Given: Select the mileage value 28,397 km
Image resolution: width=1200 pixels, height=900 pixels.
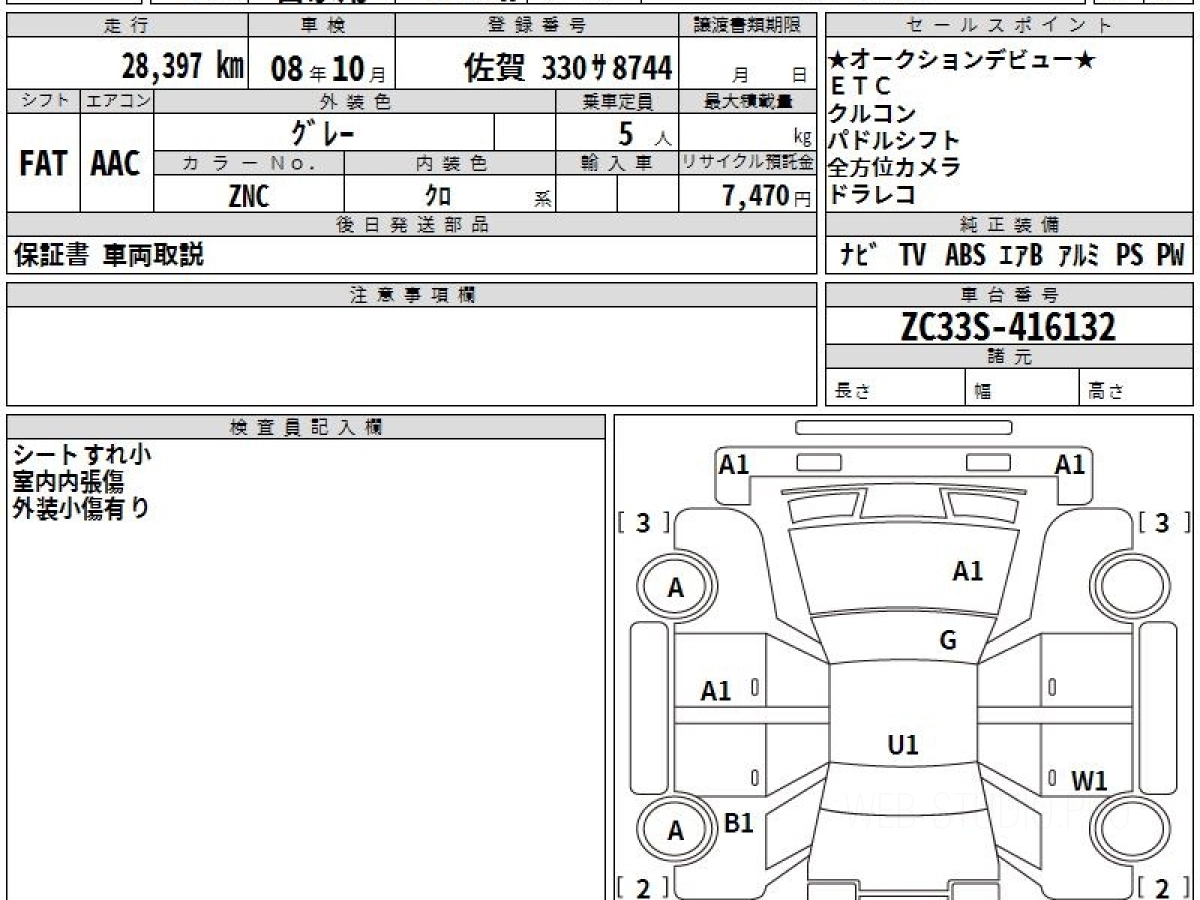Looking at the screenshot, I should 183,67.
